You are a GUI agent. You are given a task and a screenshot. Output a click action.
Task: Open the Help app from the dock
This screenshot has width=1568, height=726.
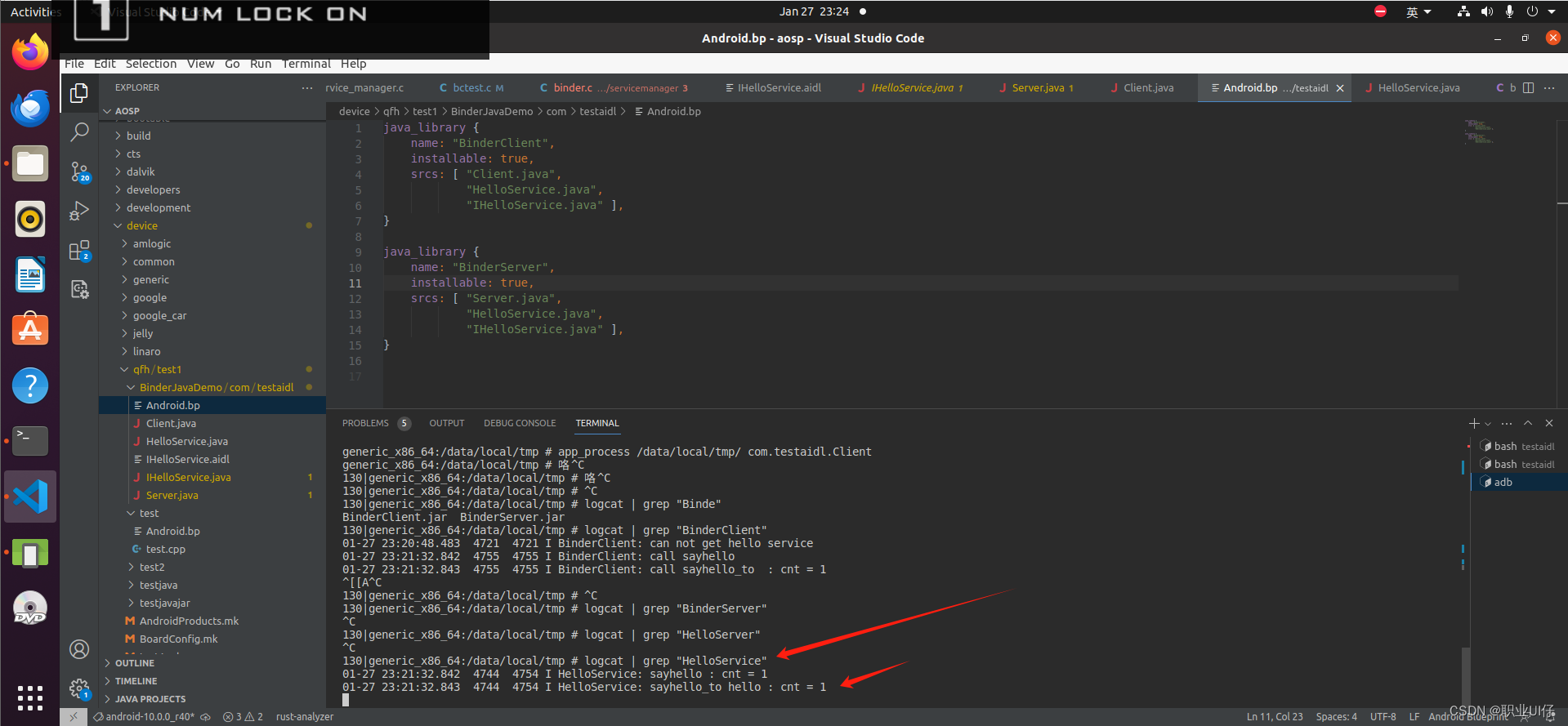coord(30,385)
